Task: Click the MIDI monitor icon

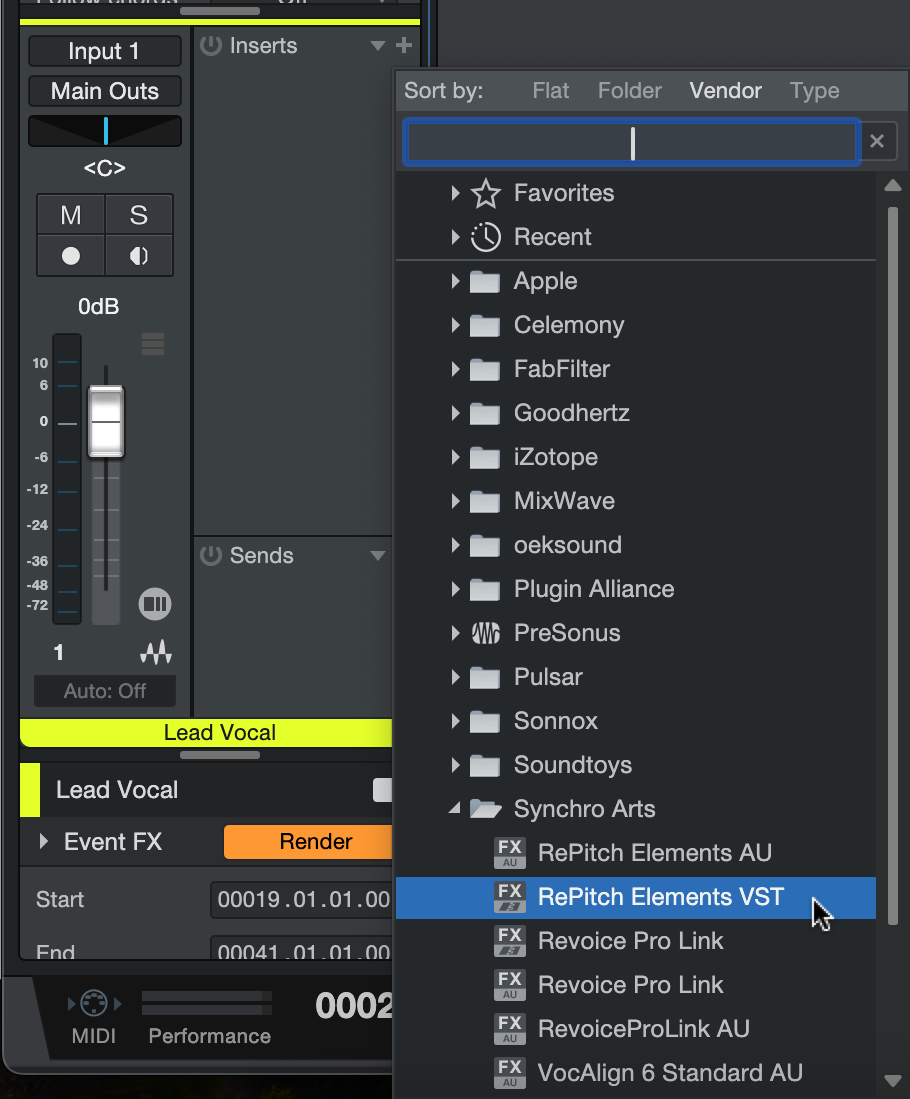Action: coord(93,1004)
